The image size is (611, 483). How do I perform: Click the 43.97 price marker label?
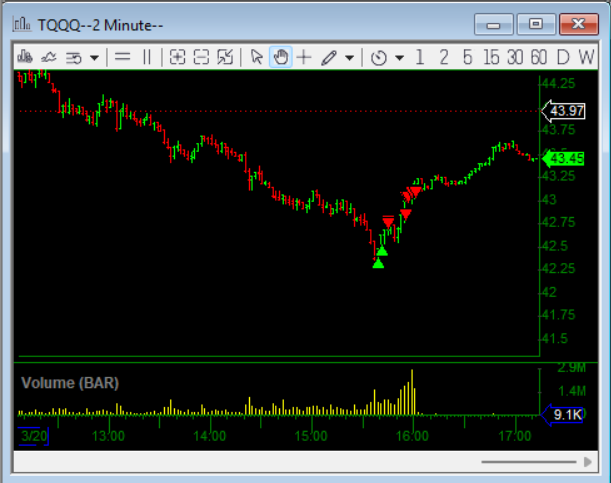563,111
